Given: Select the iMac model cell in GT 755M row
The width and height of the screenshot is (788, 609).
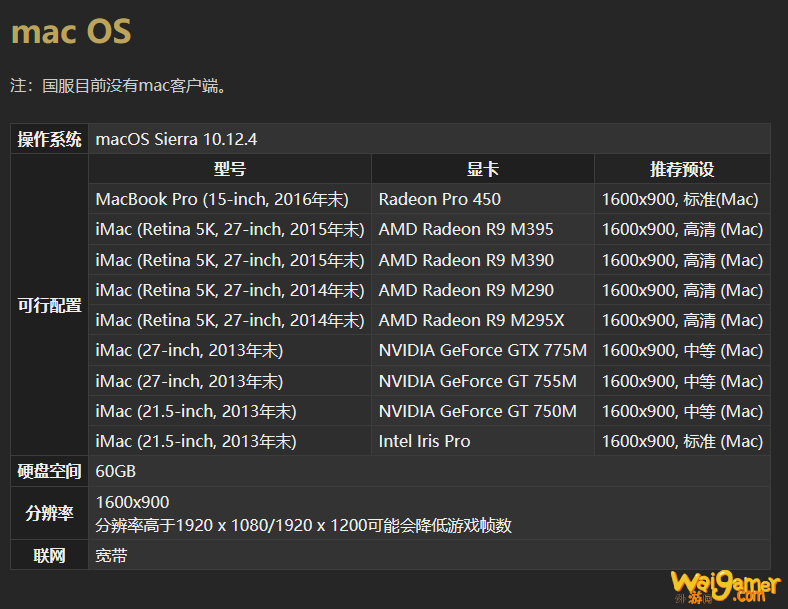Looking at the screenshot, I should pos(230,381).
